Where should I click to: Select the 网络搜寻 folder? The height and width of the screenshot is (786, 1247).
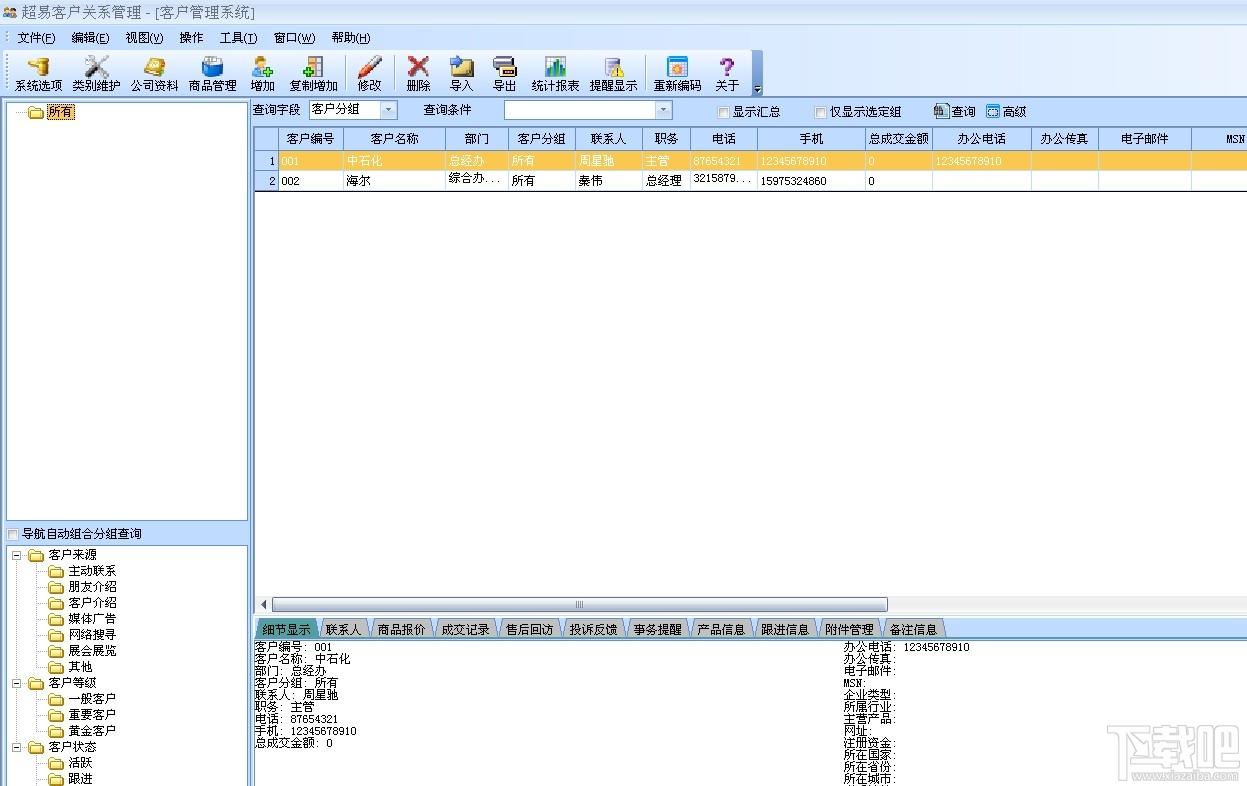92,635
